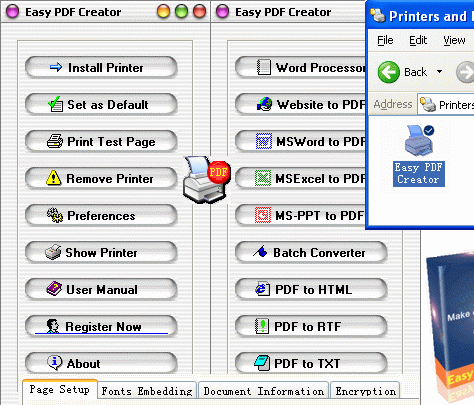This screenshot has height=405, width=474.
Task: Click the gears icon on Preferences
Action: click(55, 215)
